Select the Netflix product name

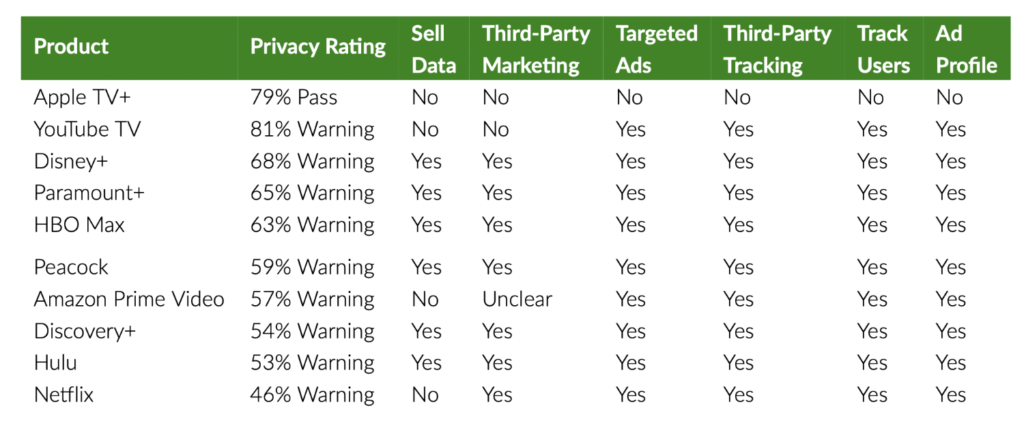pos(64,395)
